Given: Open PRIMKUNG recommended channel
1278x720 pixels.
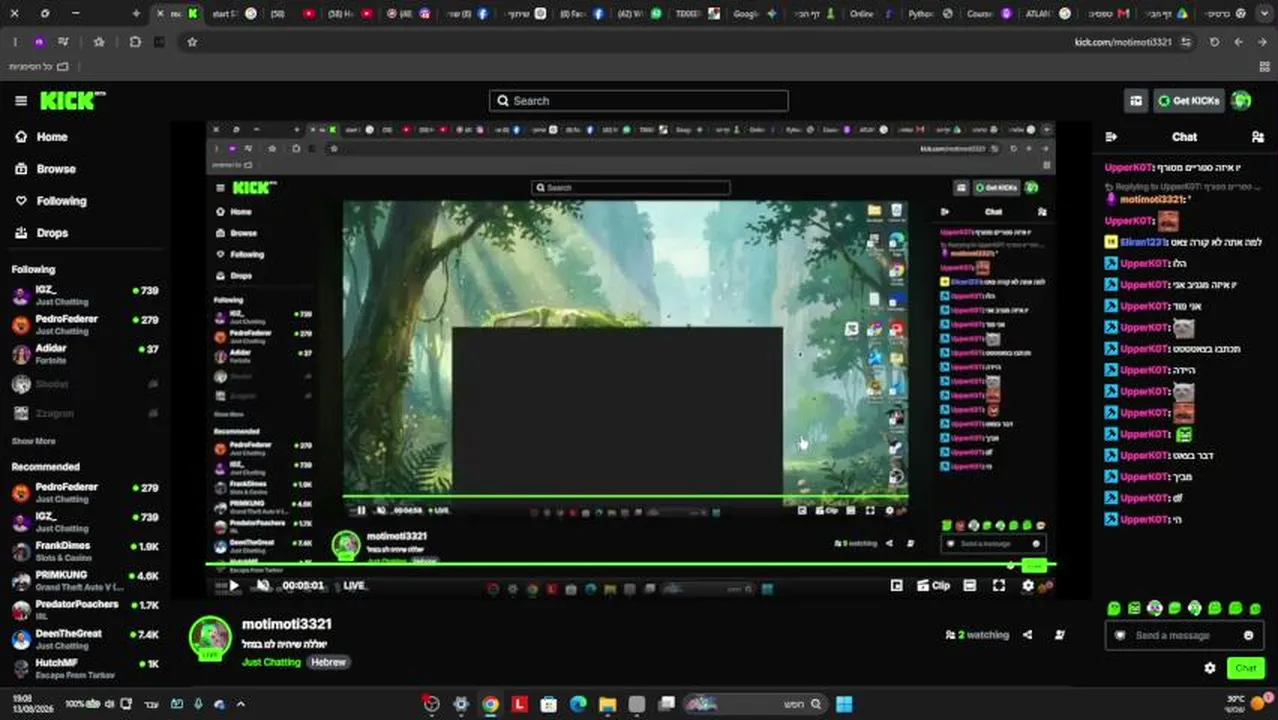Looking at the screenshot, I should 85,580.
